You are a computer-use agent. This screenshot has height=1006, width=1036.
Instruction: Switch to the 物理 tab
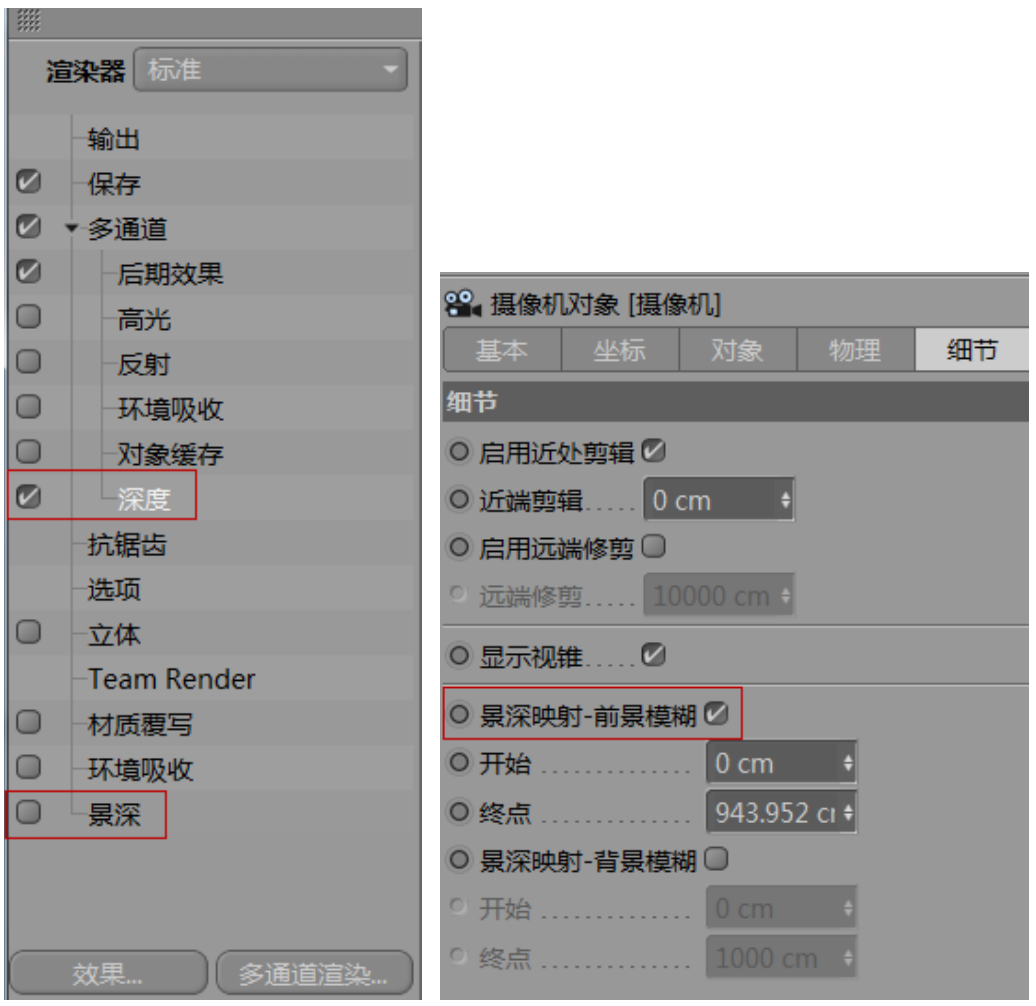point(856,349)
